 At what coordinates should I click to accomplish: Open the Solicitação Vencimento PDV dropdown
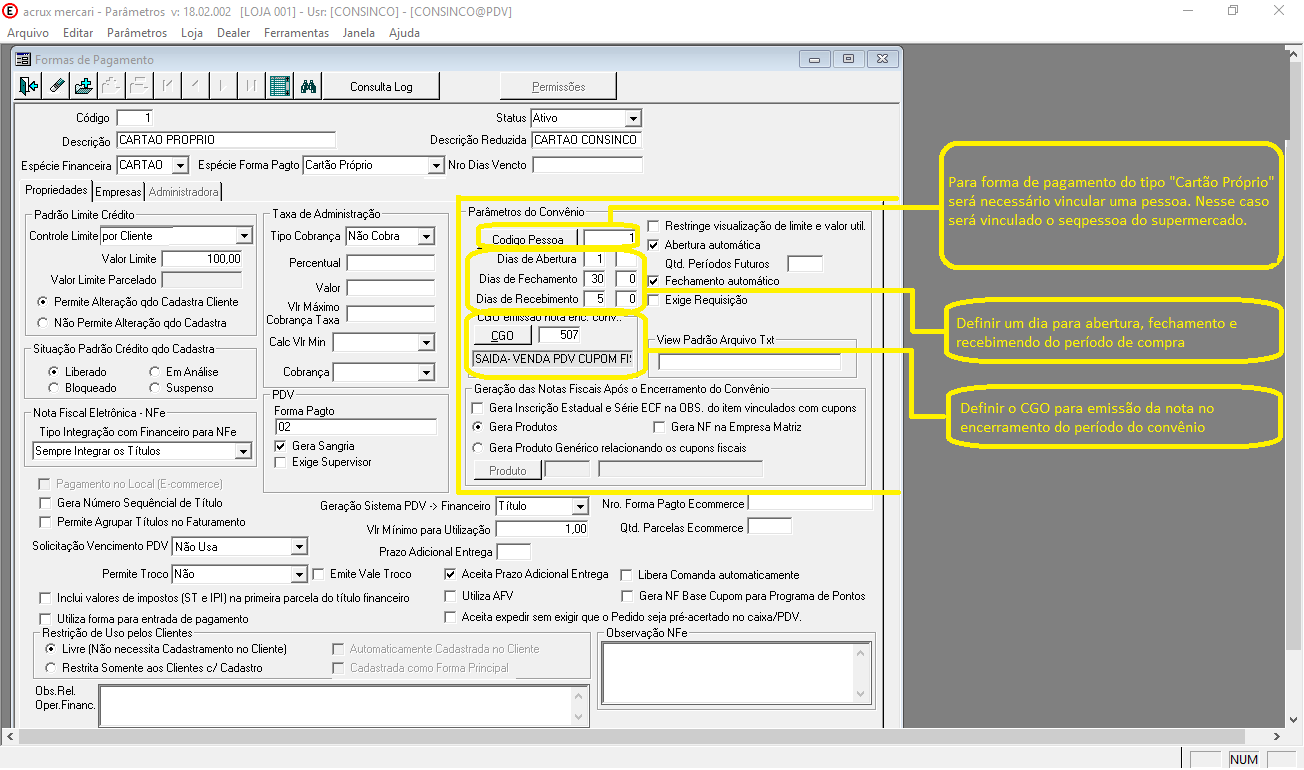click(298, 547)
